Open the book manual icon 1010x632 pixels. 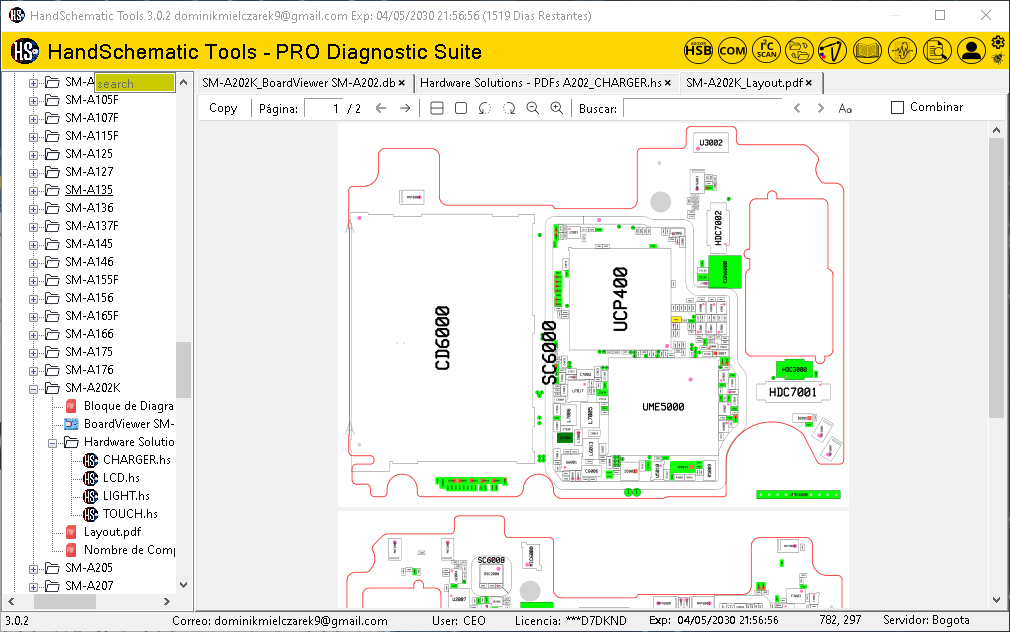click(x=867, y=50)
